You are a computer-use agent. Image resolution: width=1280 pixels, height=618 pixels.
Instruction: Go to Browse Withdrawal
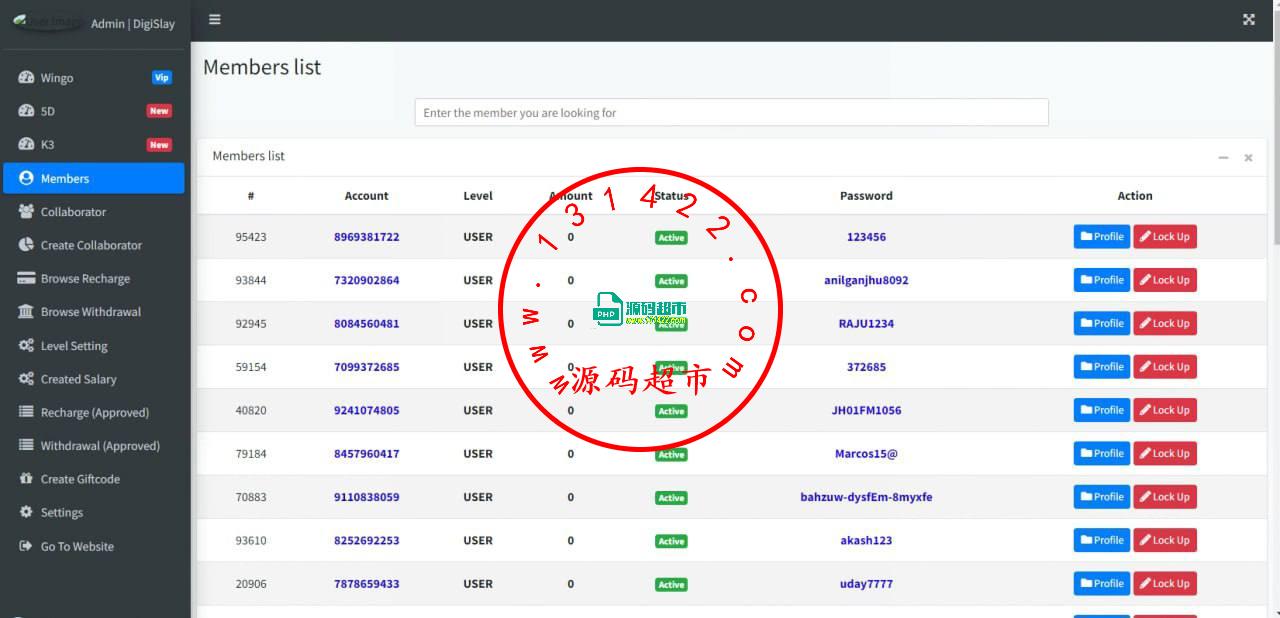click(95, 312)
